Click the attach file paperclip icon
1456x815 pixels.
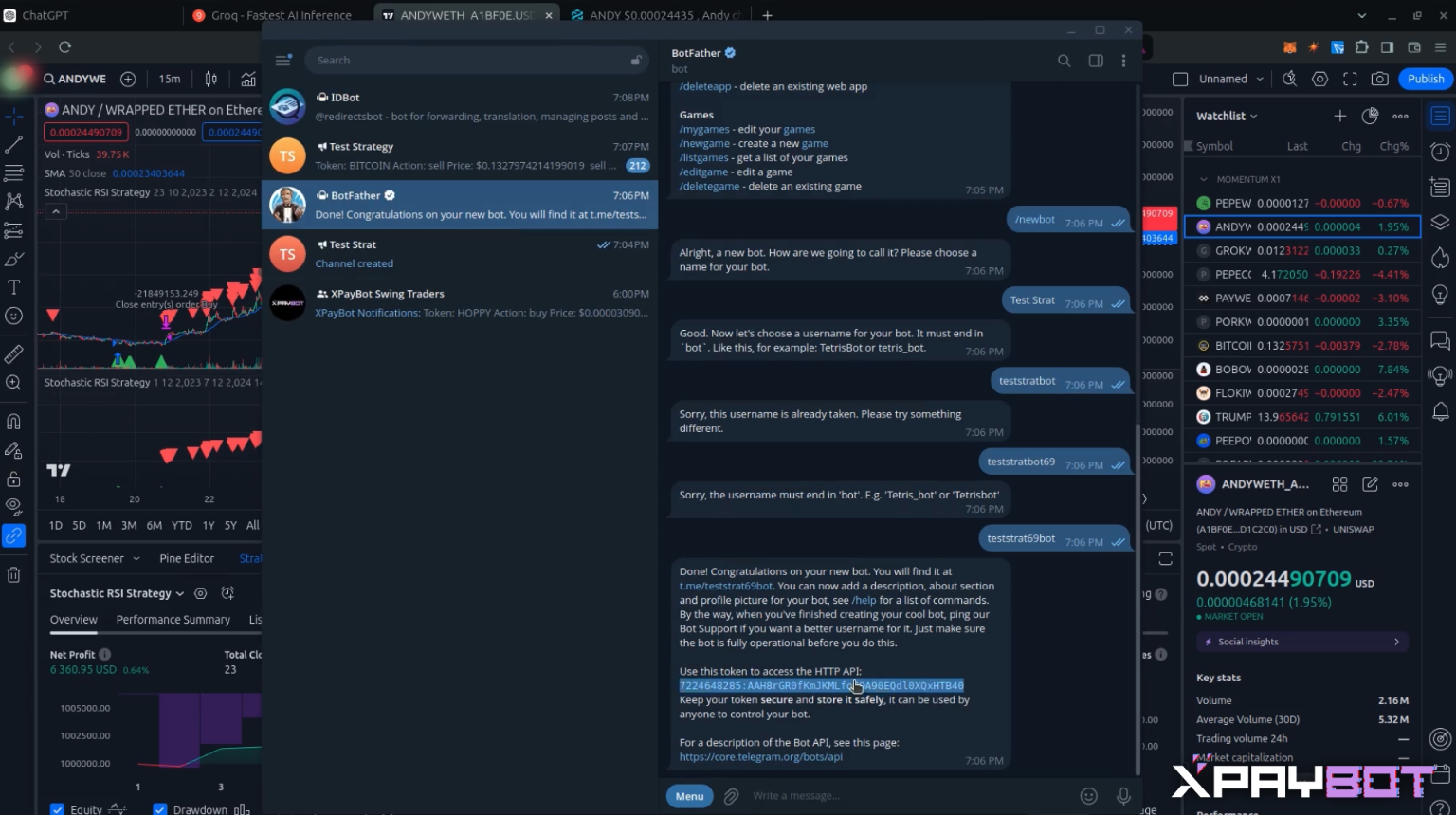tap(731, 796)
